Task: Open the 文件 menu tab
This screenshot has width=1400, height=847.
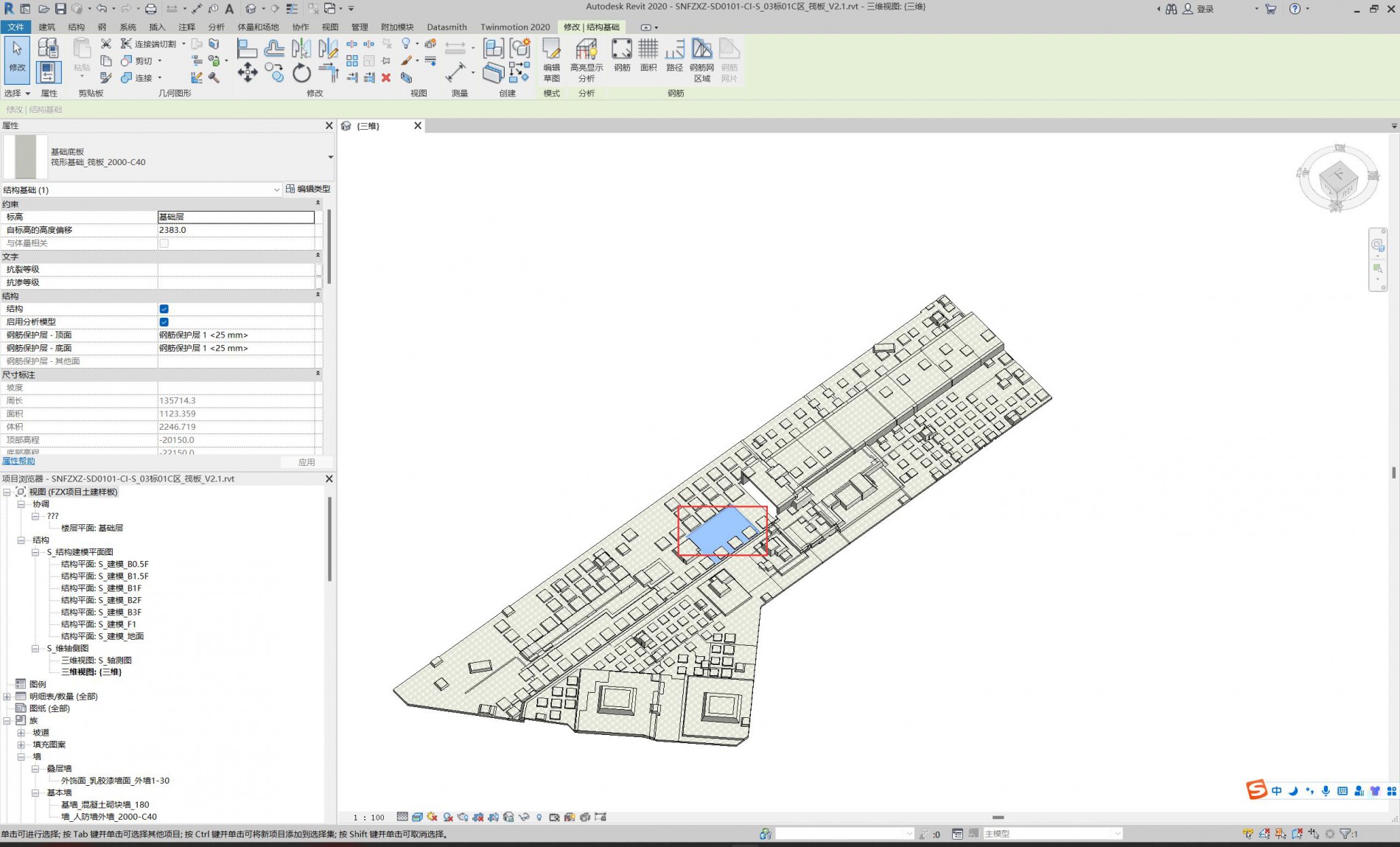Action: click(15, 27)
